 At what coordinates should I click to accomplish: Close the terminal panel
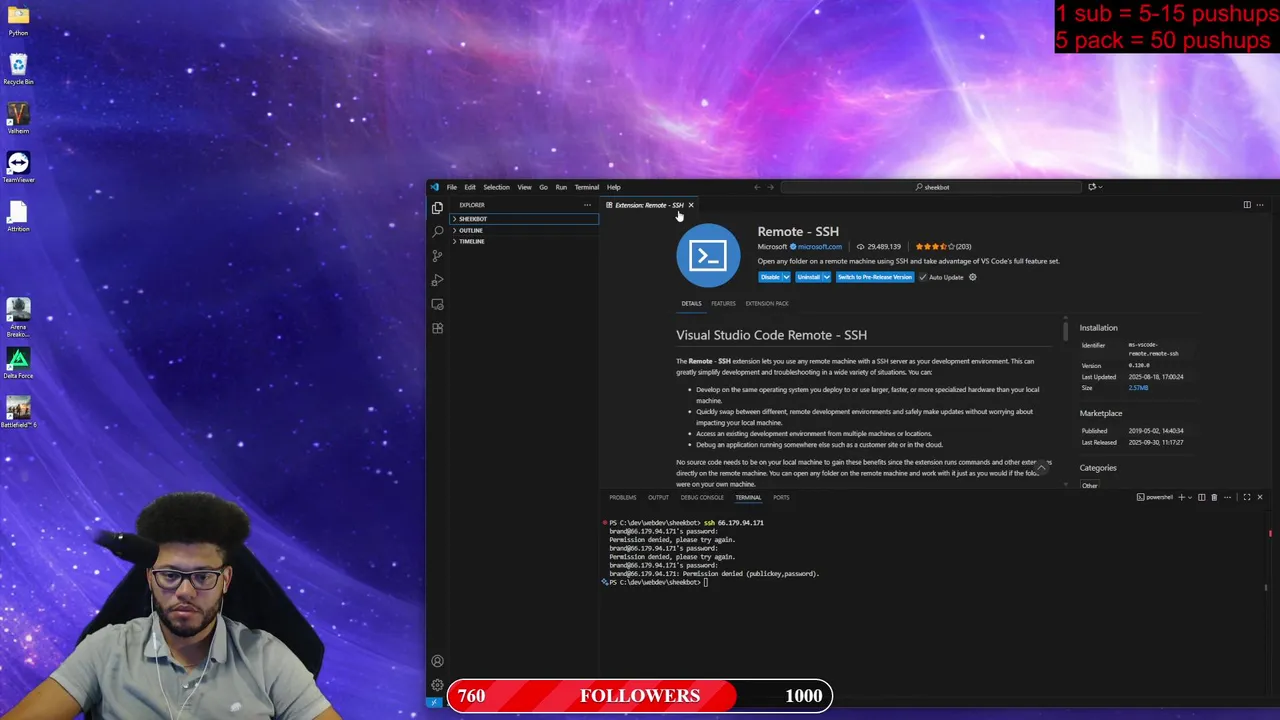tap(1259, 497)
